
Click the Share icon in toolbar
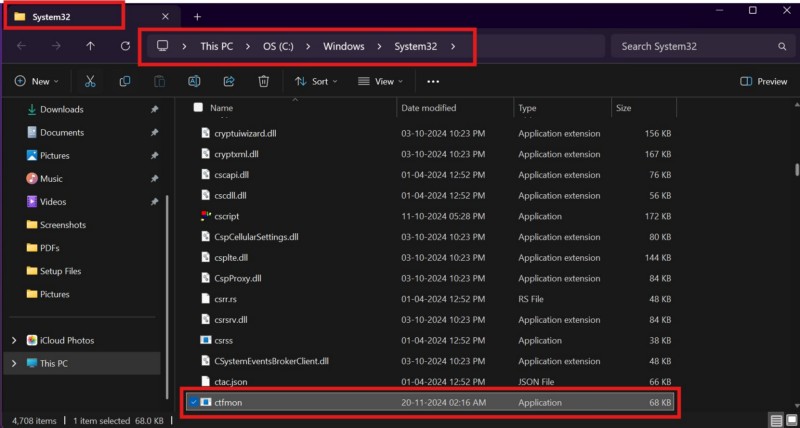(229, 81)
